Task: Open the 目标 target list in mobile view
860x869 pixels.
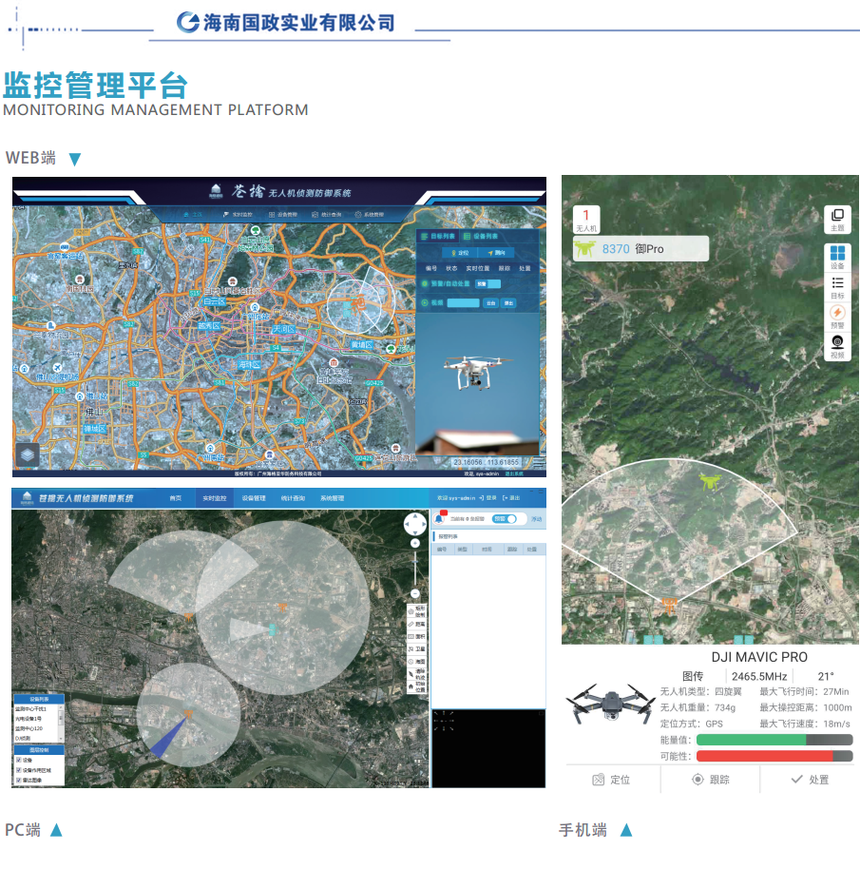Action: 837,287
